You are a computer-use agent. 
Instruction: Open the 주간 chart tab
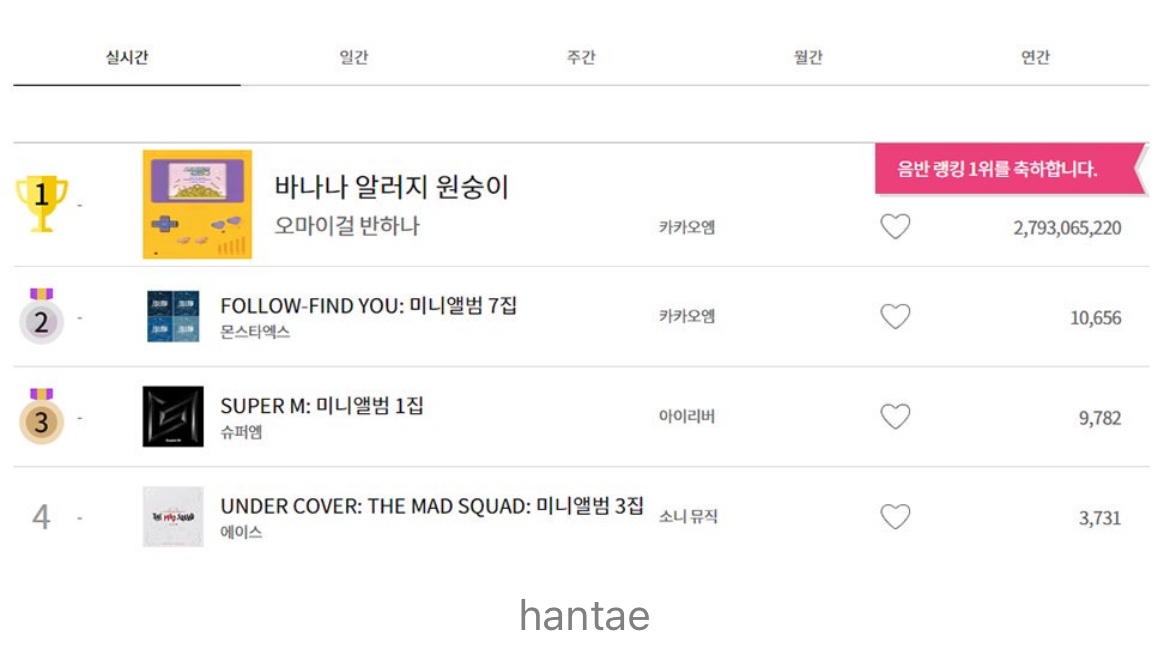pos(581,58)
